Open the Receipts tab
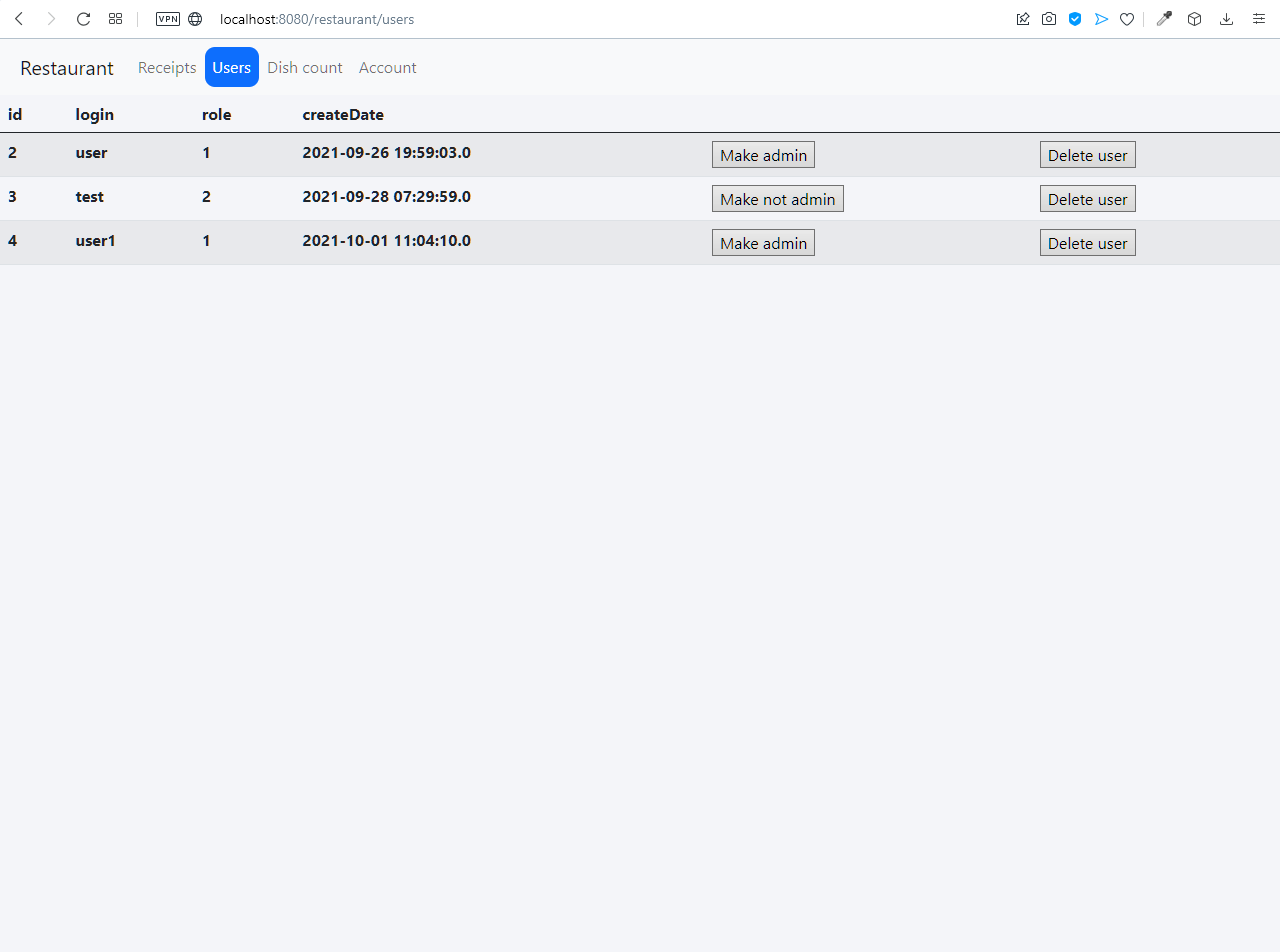This screenshot has height=952, width=1280. tap(167, 68)
